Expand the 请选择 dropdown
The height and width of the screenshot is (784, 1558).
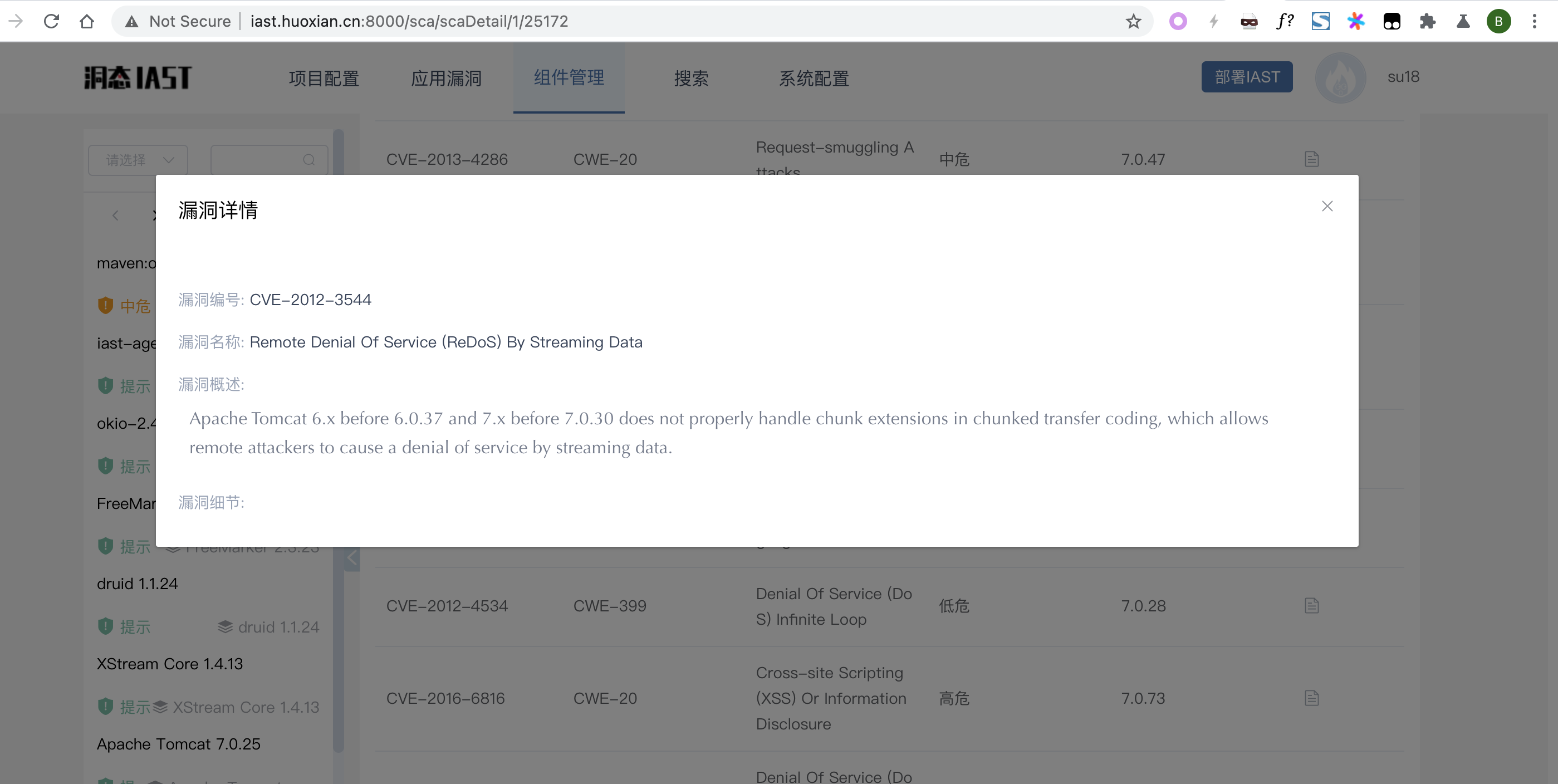pos(139,160)
